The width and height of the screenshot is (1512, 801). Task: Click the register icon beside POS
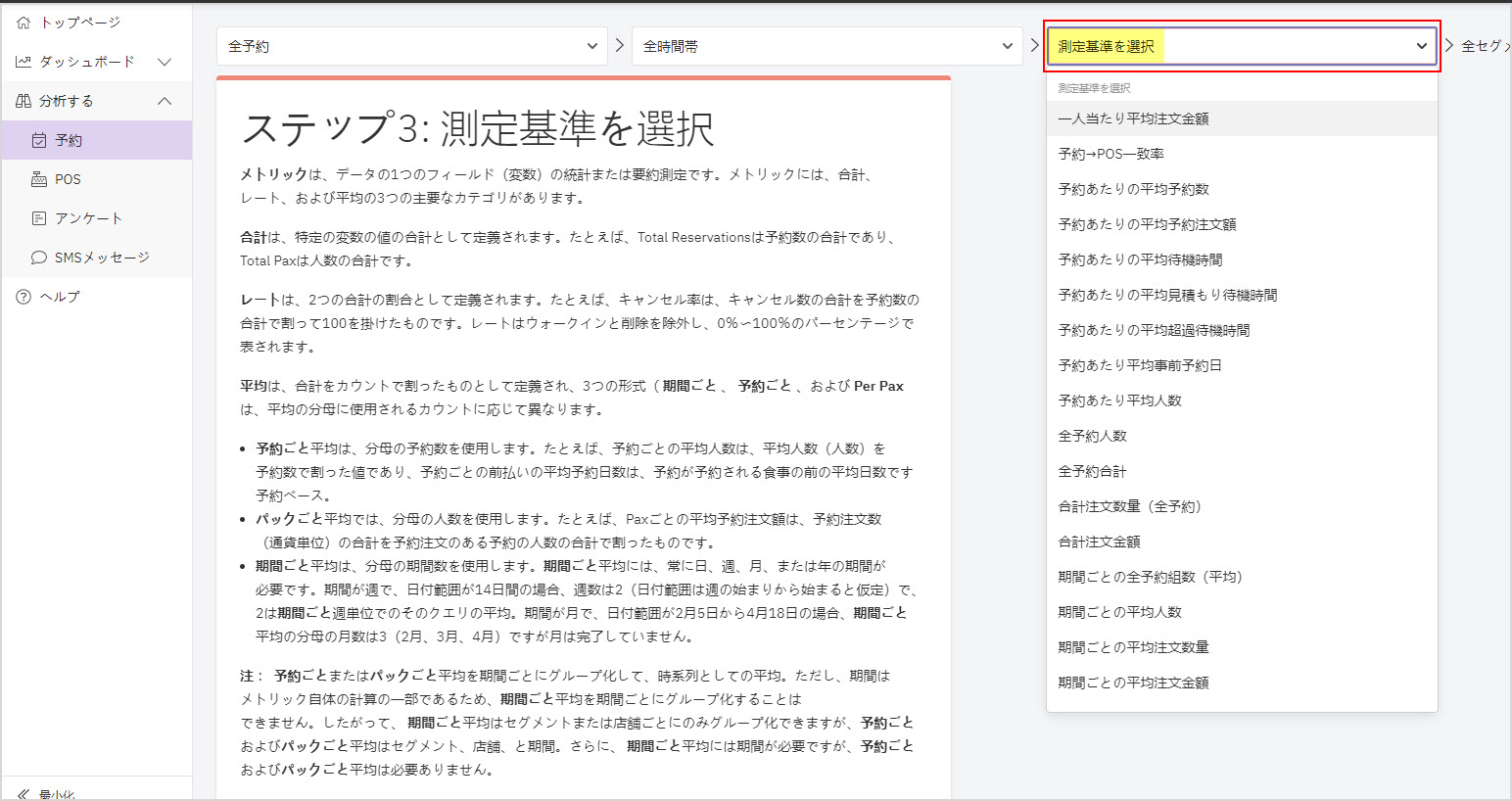[39, 179]
